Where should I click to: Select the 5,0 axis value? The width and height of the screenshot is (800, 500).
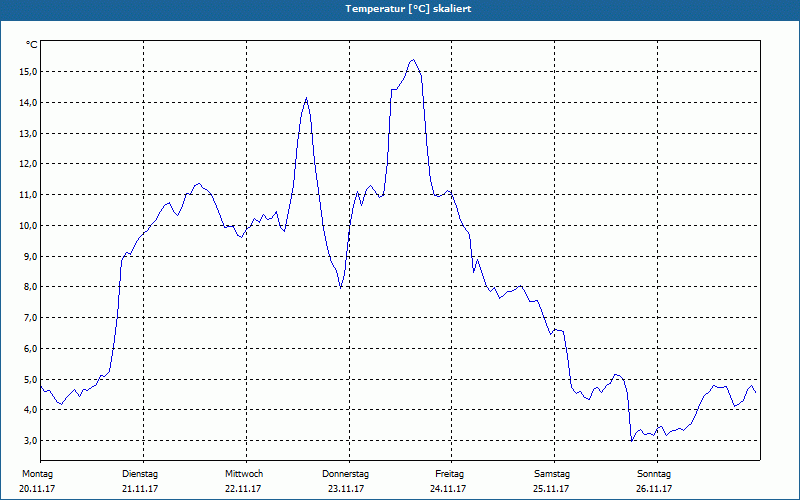(x=30, y=380)
